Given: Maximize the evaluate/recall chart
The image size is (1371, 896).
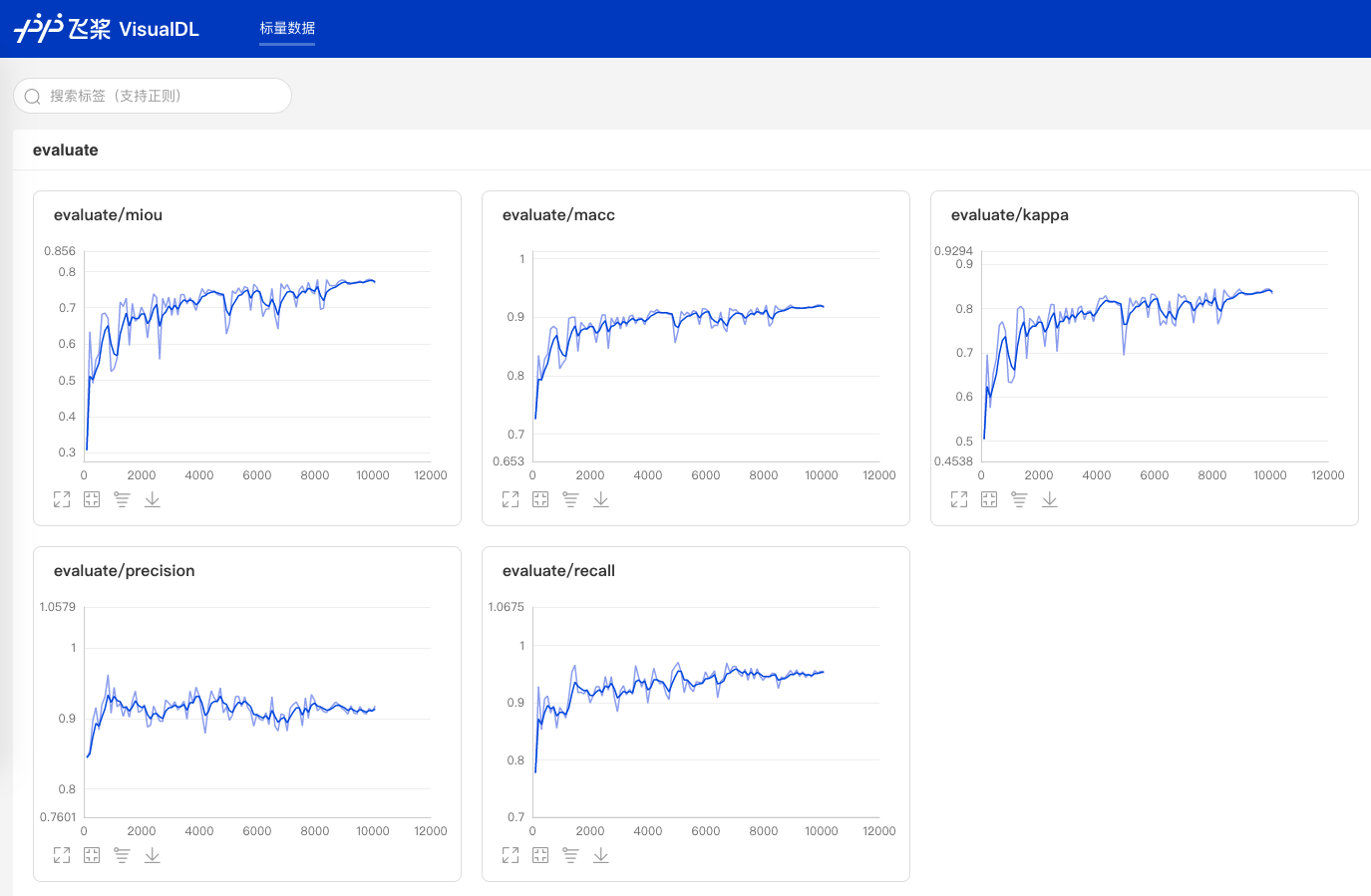Looking at the screenshot, I should pyautogui.click(x=511, y=855).
